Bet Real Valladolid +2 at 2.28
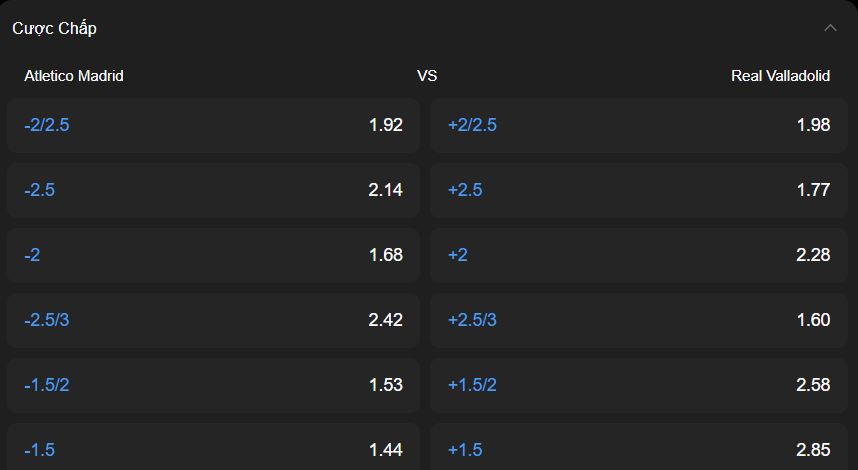Screen dimensions: 858x470 click(x=639, y=255)
